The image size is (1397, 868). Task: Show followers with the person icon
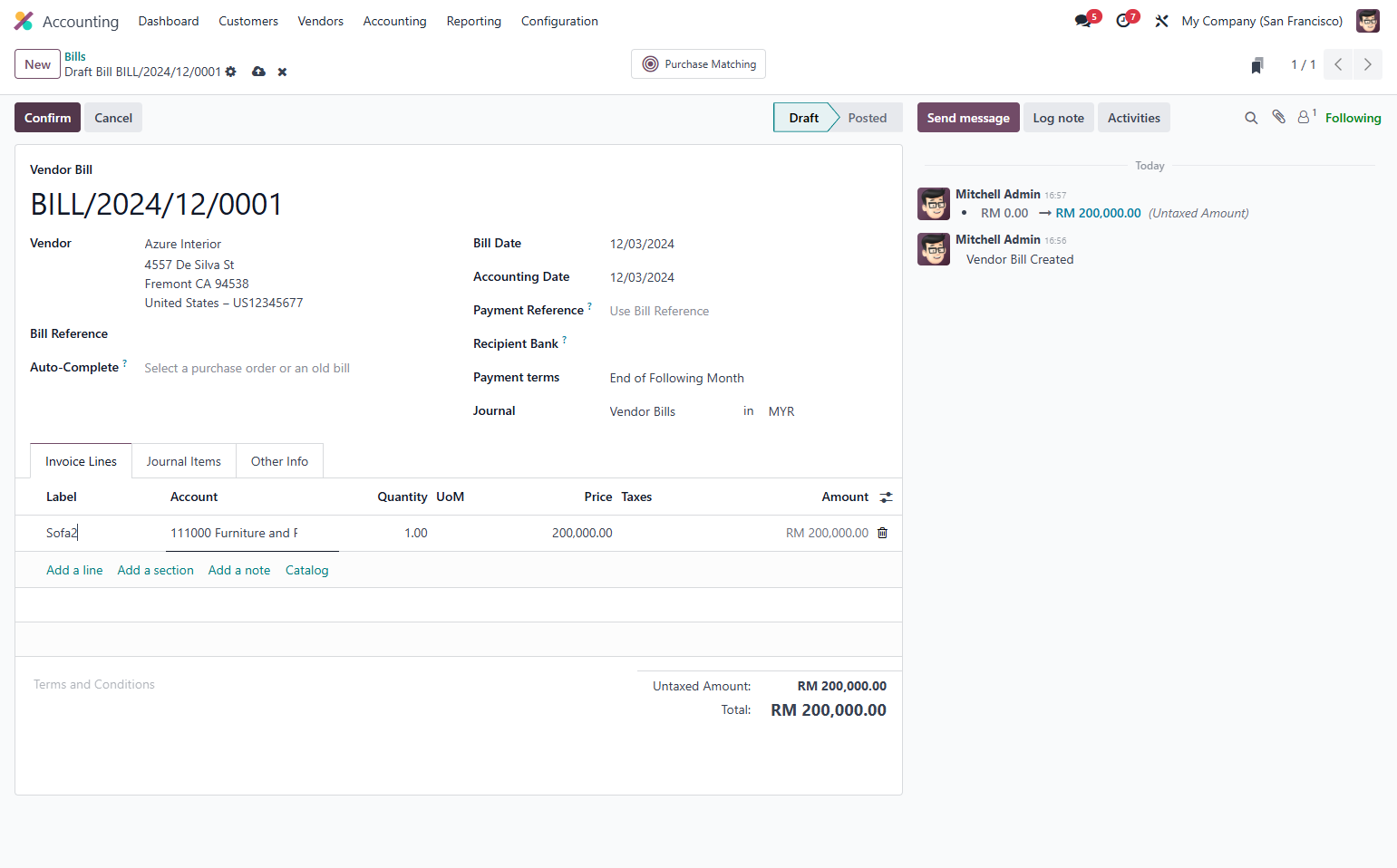tap(1305, 117)
